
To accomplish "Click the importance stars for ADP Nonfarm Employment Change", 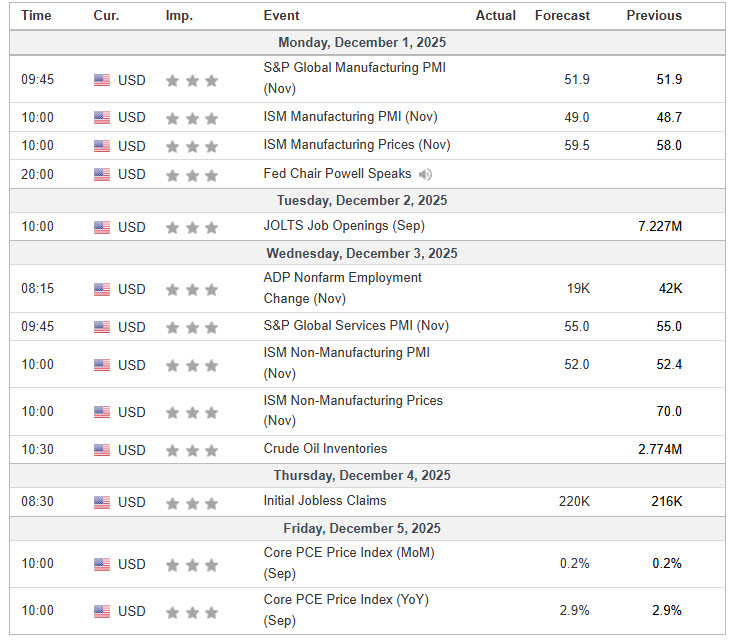I will tap(191, 289).
